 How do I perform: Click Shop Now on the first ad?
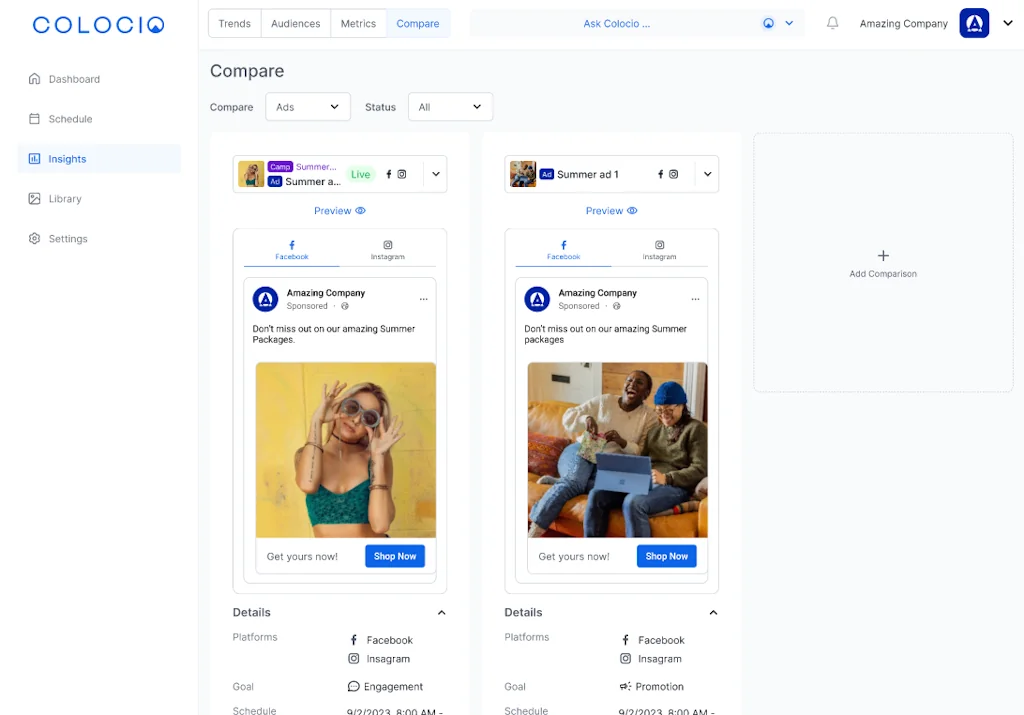click(395, 556)
